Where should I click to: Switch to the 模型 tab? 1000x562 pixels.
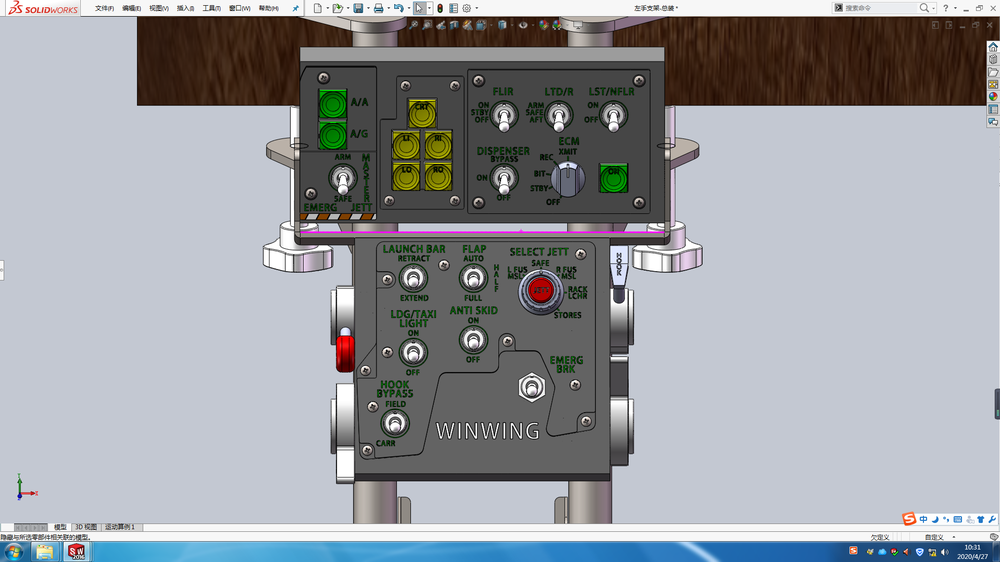click(60, 527)
